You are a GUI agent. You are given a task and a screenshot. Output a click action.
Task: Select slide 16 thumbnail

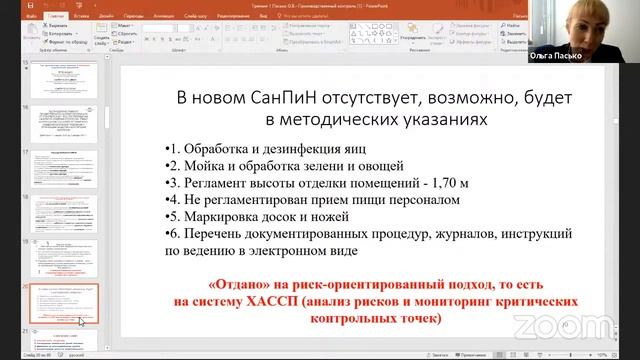[64, 124]
